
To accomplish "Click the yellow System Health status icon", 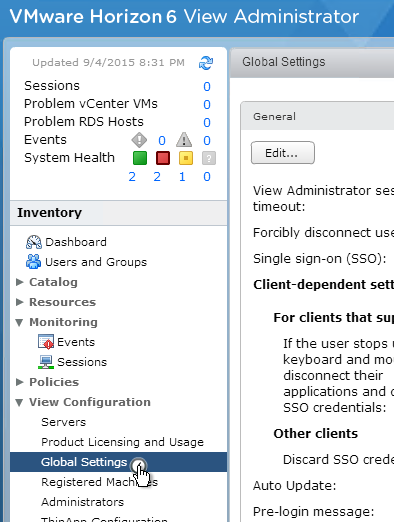I will pyautogui.click(x=186, y=158).
